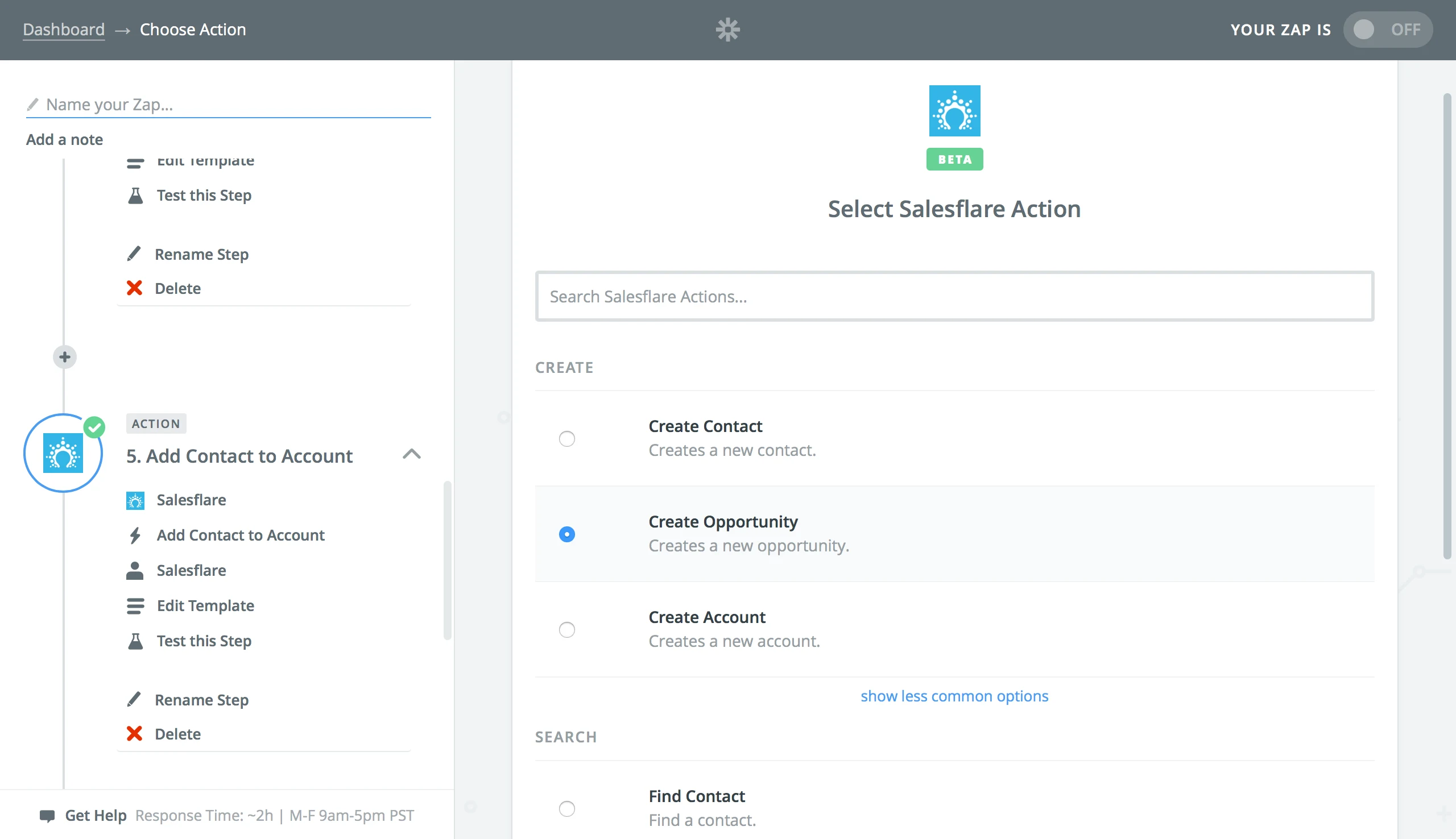
Task: Click the Search Salesflare Actions field
Action: coord(954,296)
